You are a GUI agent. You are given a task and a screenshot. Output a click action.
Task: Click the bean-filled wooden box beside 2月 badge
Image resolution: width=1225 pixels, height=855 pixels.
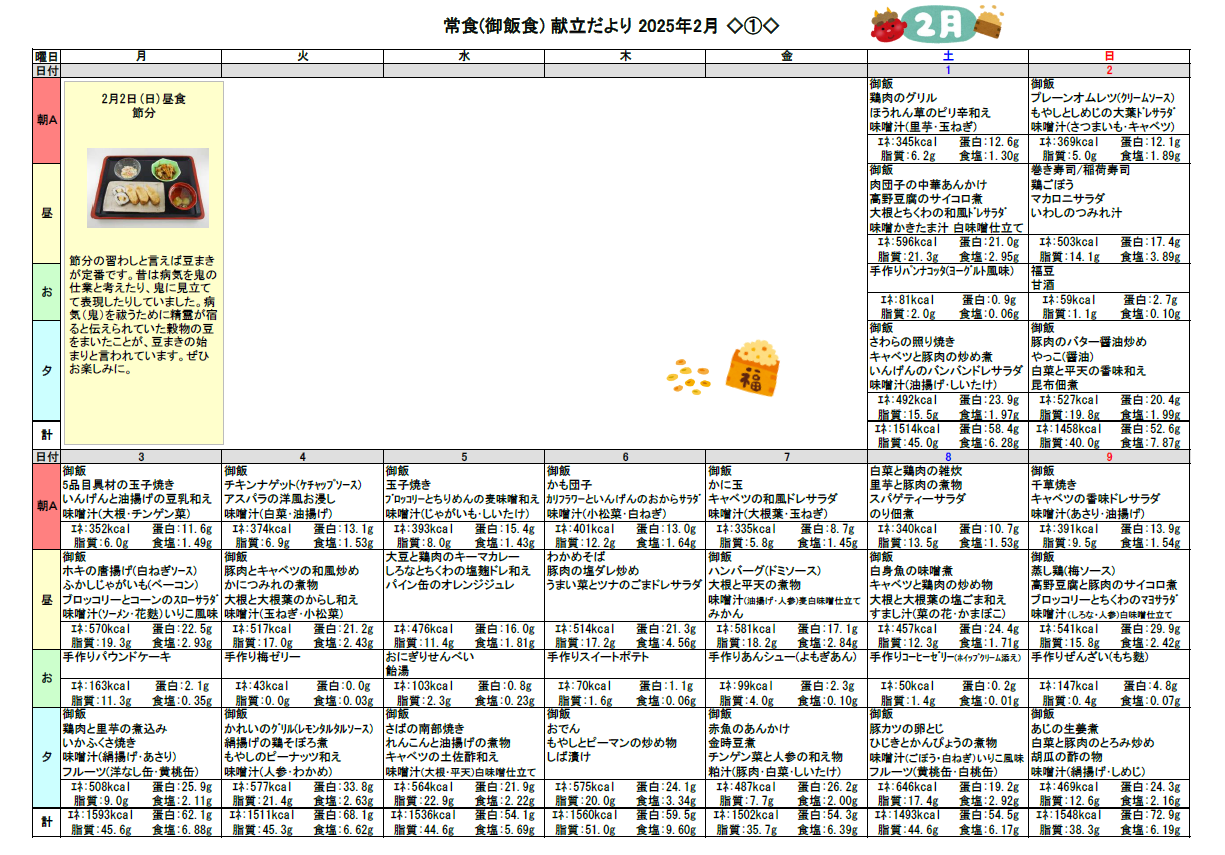click(x=987, y=22)
